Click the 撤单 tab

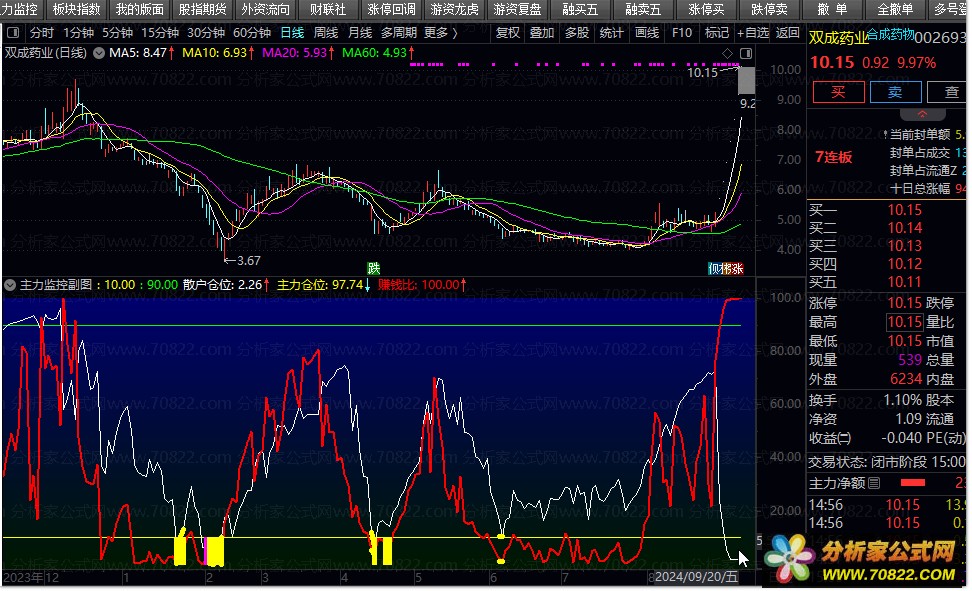[x=833, y=9]
